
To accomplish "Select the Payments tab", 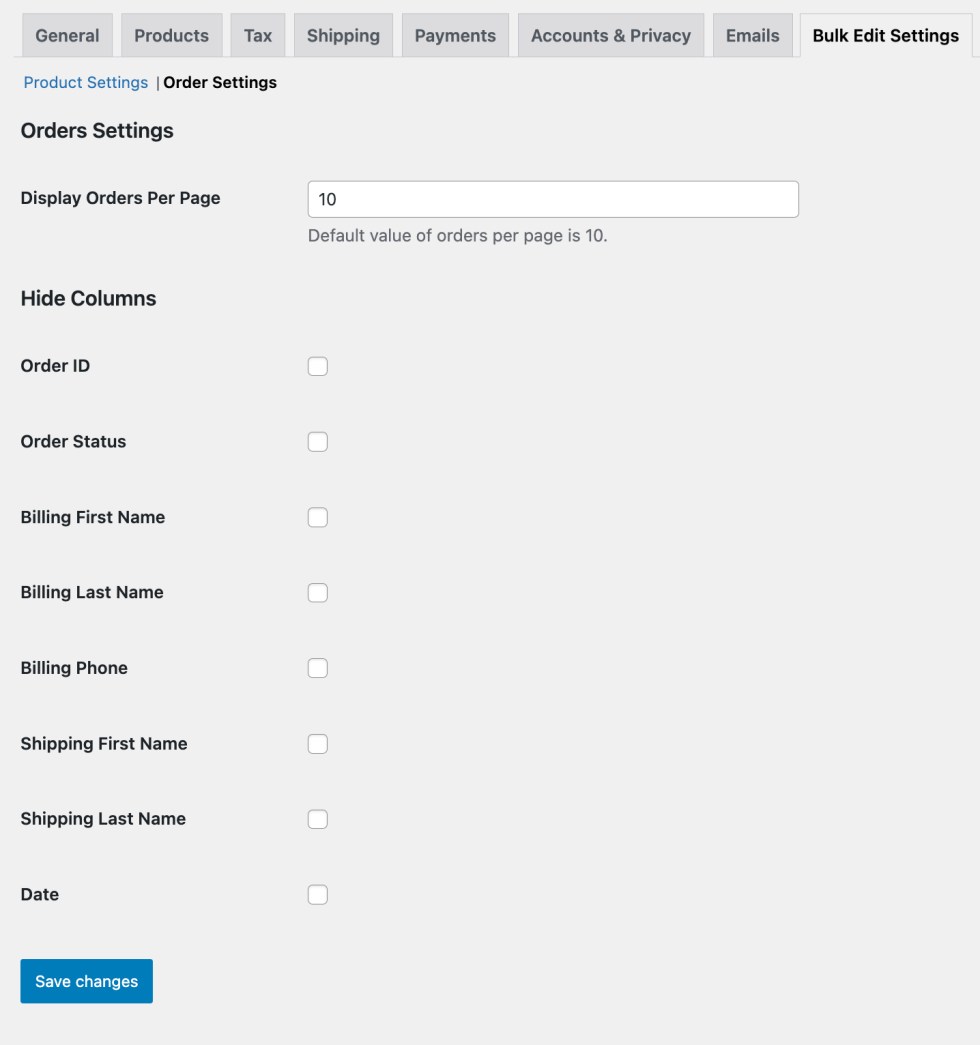I will click(x=455, y=35).
